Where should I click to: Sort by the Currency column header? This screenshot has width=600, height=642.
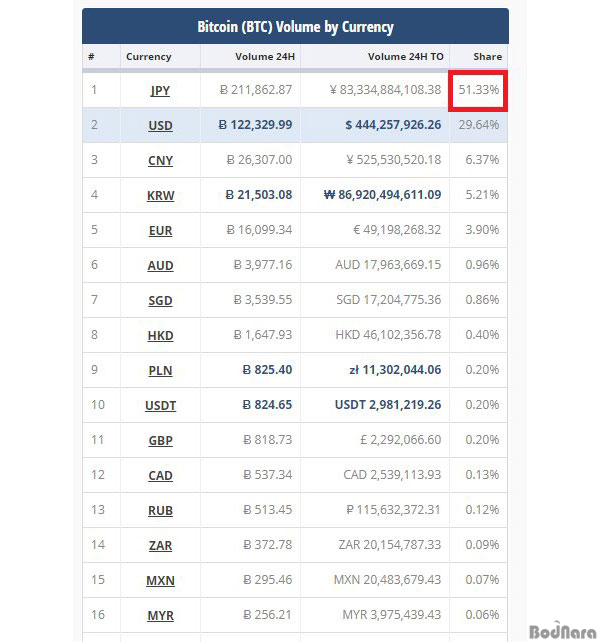tap(148, 57)
